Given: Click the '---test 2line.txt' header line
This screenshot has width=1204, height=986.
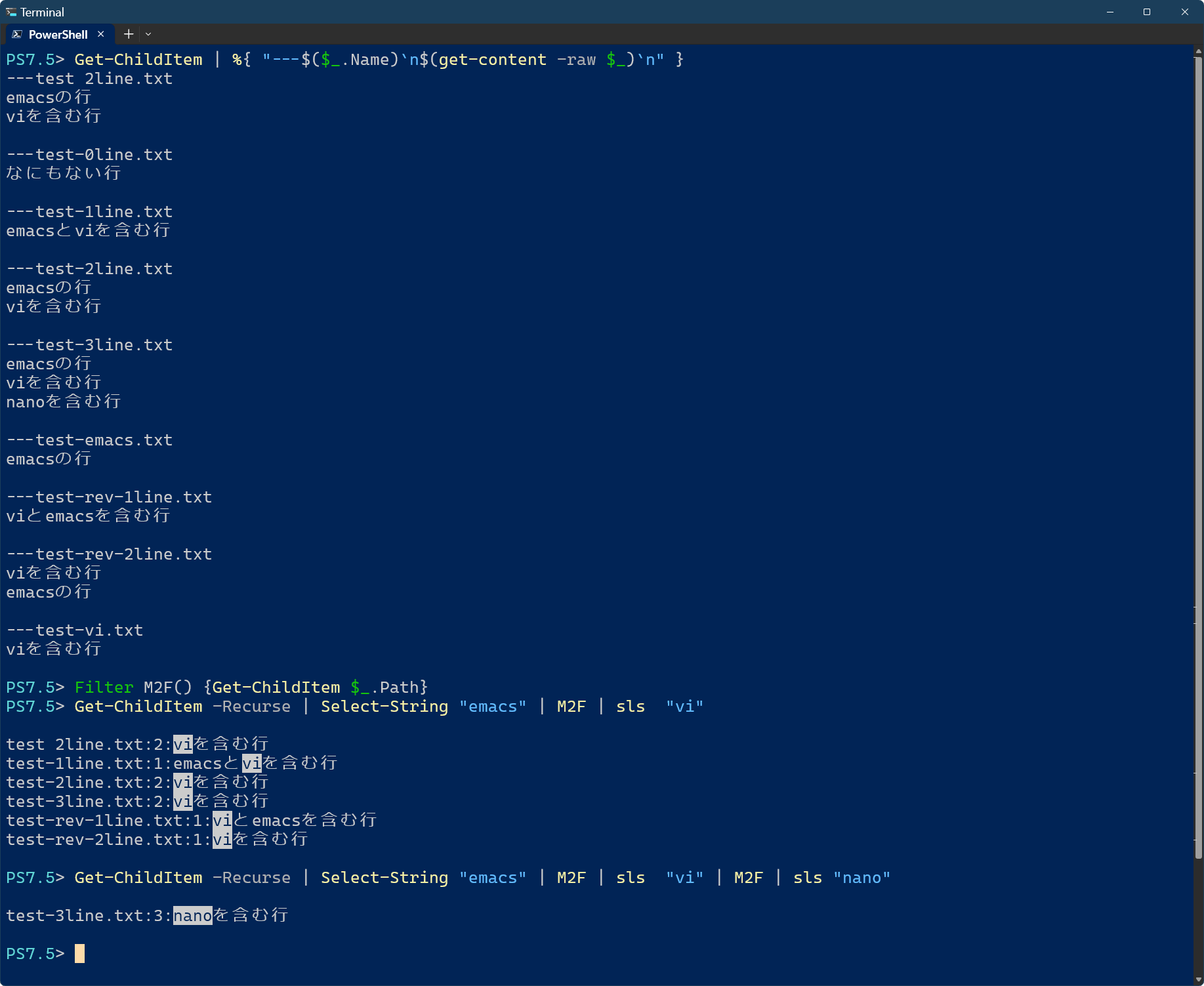Looking at the screenshot, I should [89, 79].
